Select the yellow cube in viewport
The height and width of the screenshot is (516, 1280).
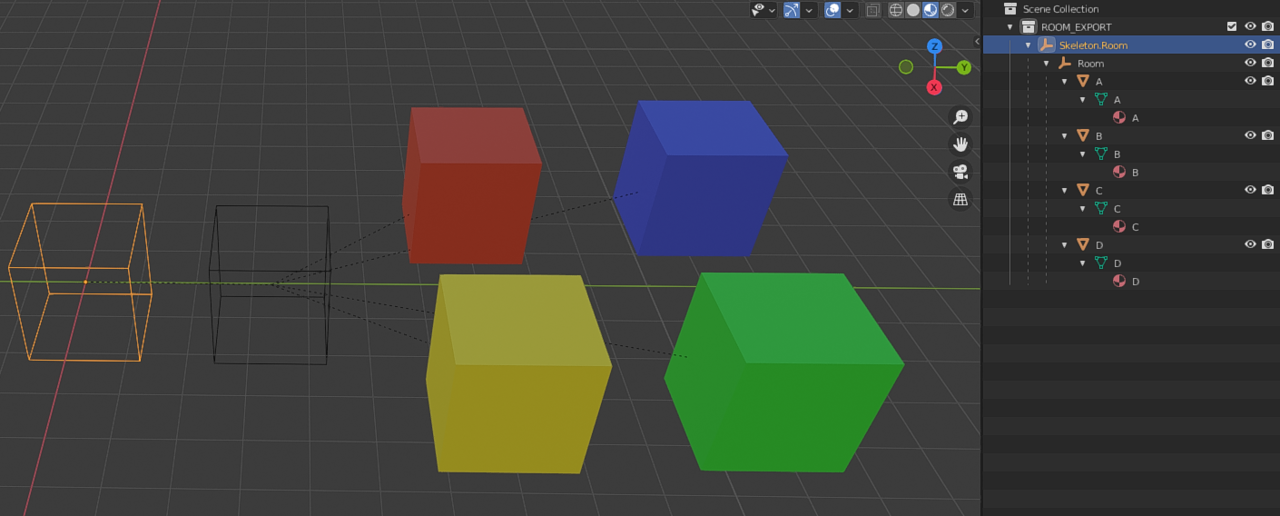pyautogui.click(x=518, y=373)
